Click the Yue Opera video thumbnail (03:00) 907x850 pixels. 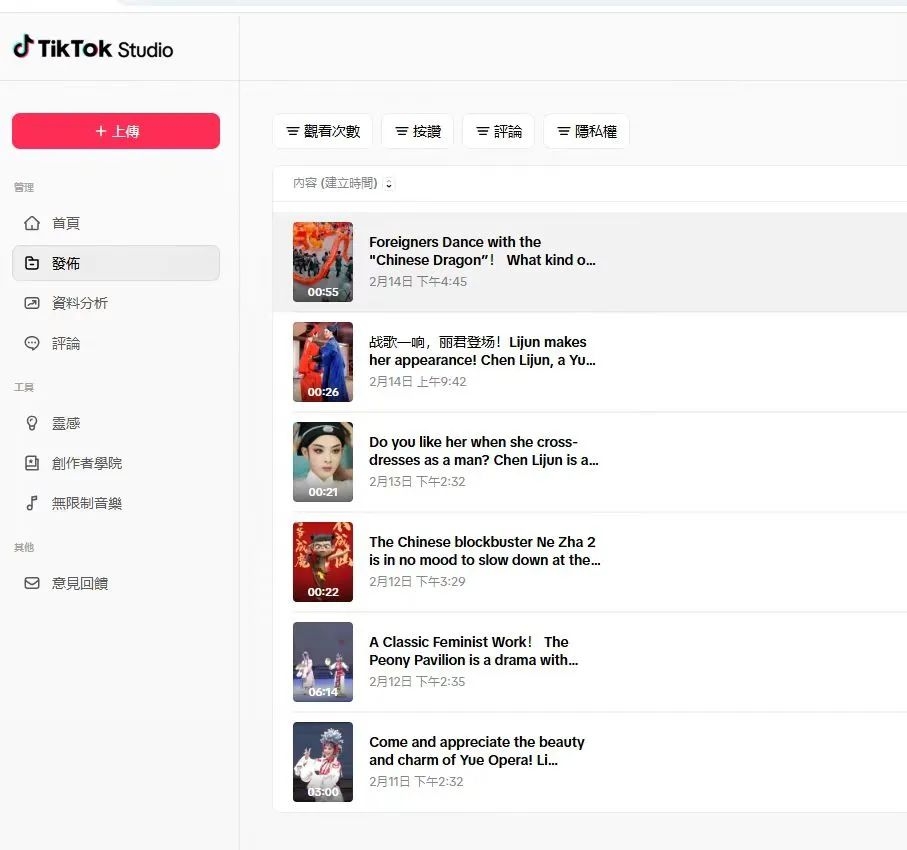[x=322, y=761]
